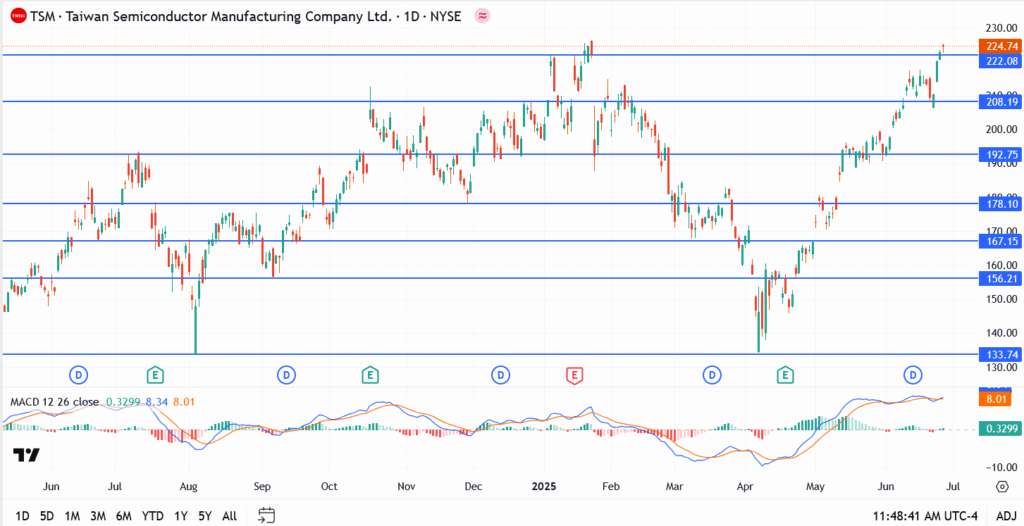Click the 200.00 price axis label
The height and width of the screenshot is (526, 1024).
click(1002, 129)
